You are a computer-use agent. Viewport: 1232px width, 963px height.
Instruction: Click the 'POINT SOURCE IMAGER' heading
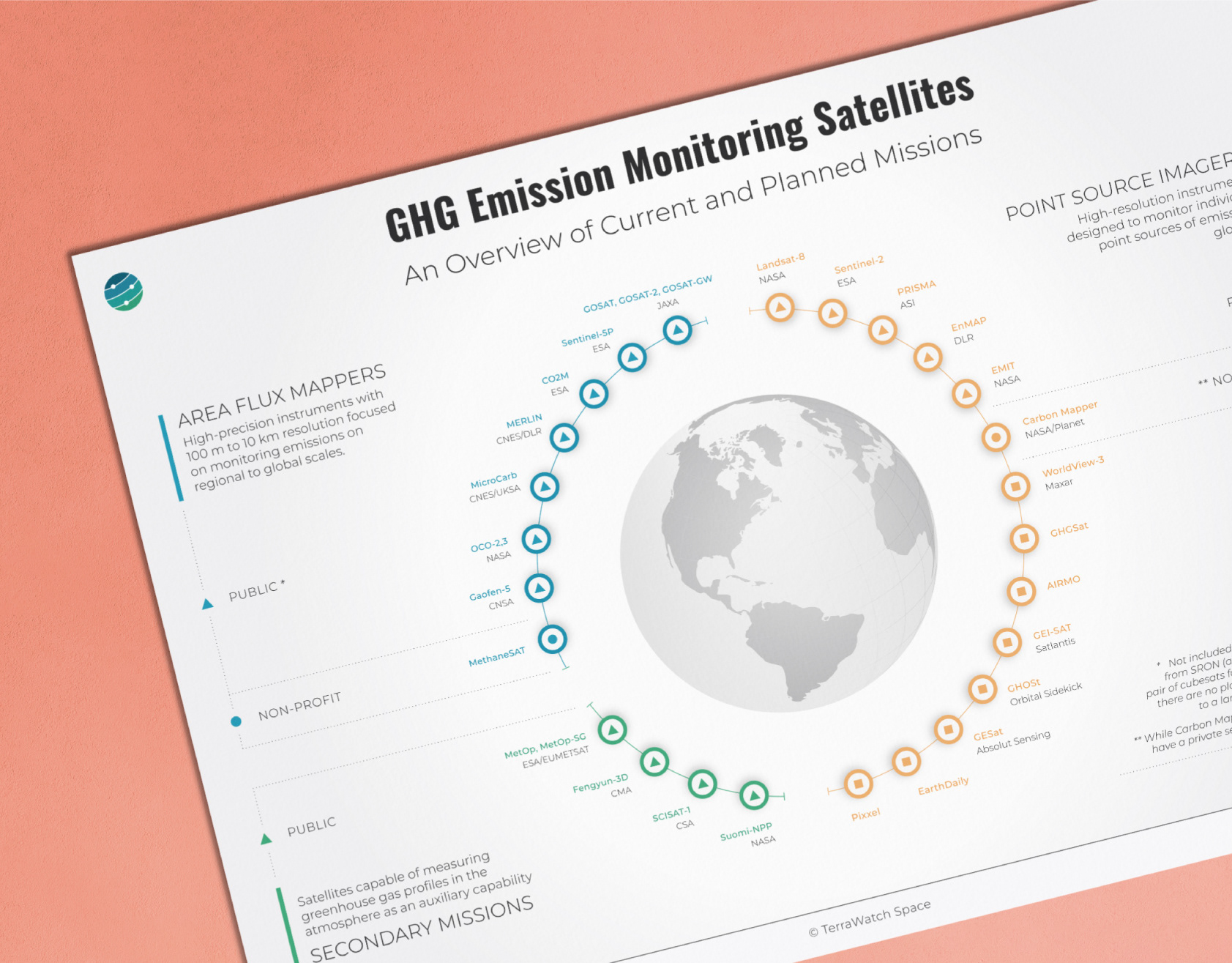coord(1119,187)
